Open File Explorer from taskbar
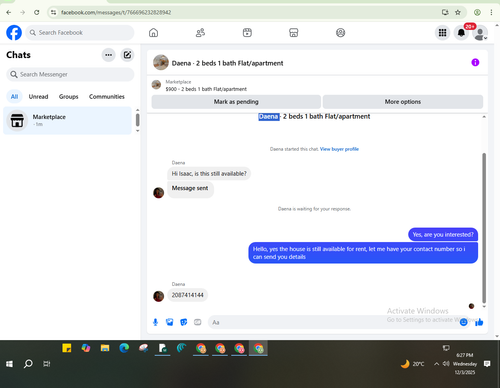The image size is (500, 388). [105, 348]
